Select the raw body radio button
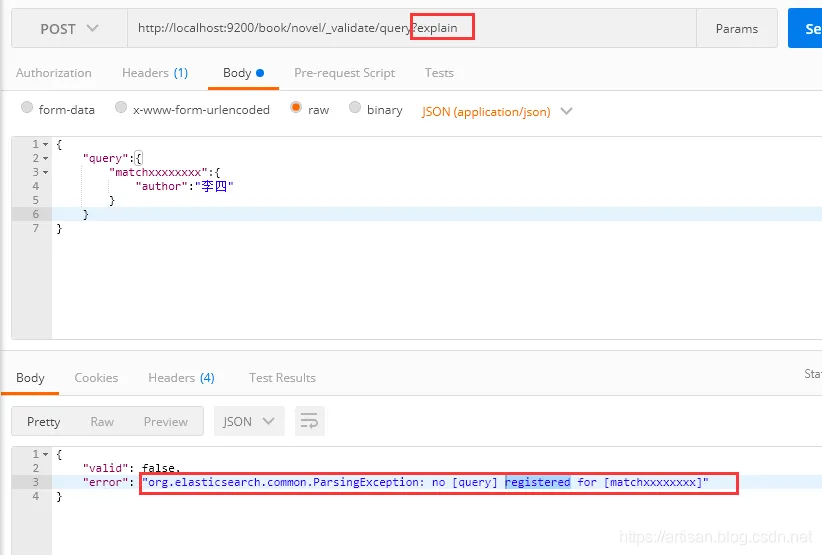The image size is (822, 555). coord(296,107)
